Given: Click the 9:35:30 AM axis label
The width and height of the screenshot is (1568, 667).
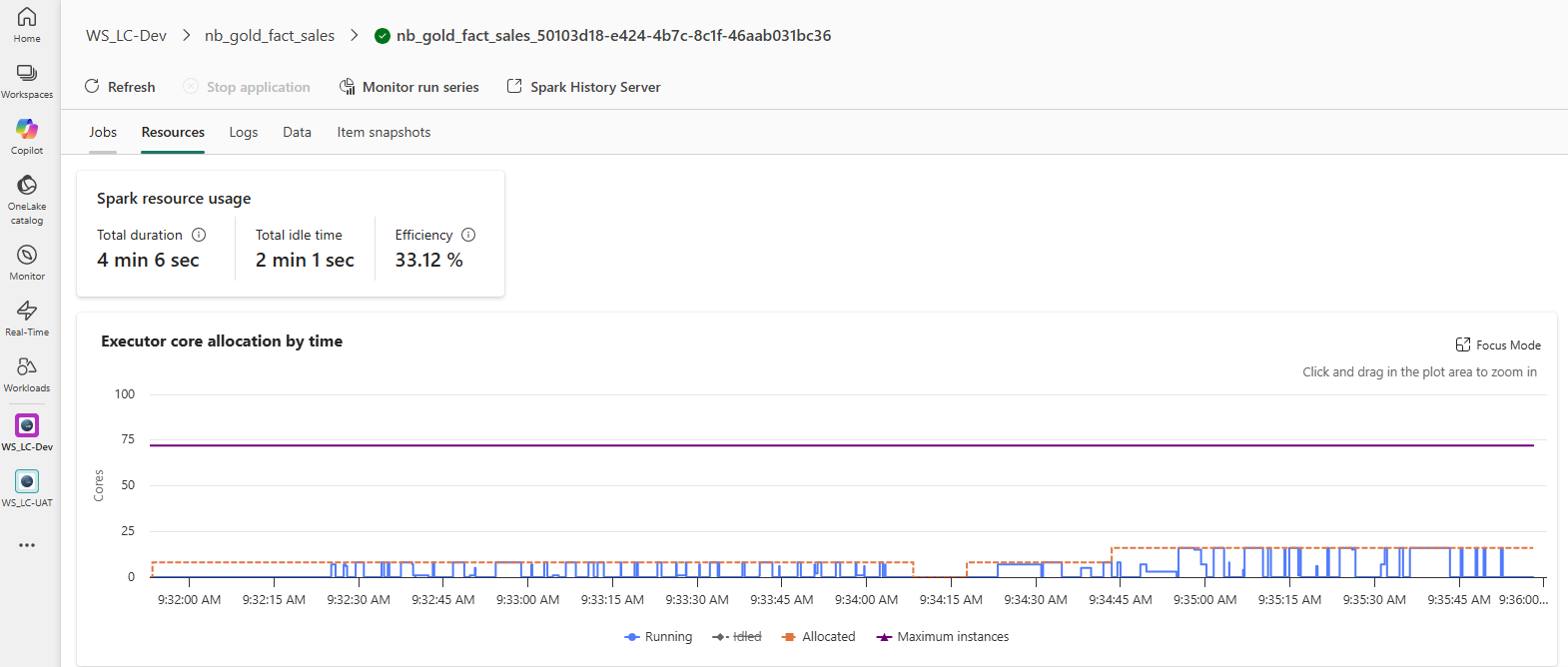Looking at the screenshot, I should tap(1374, 600).
